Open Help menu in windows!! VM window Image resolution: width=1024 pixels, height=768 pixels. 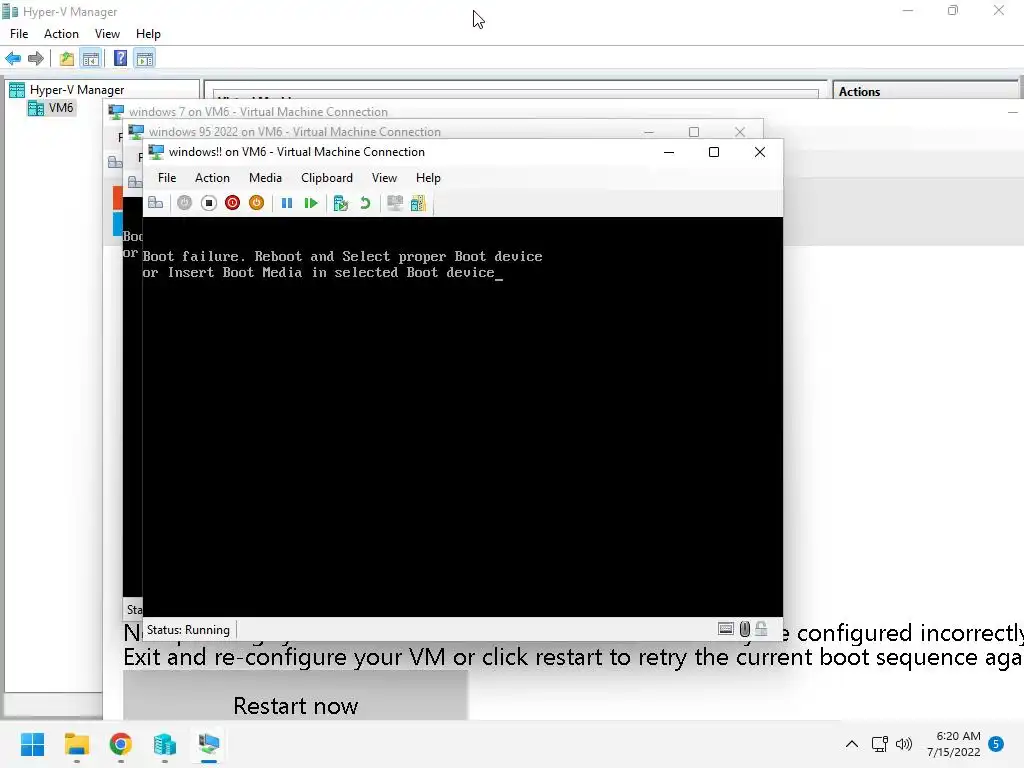(428, 178)
